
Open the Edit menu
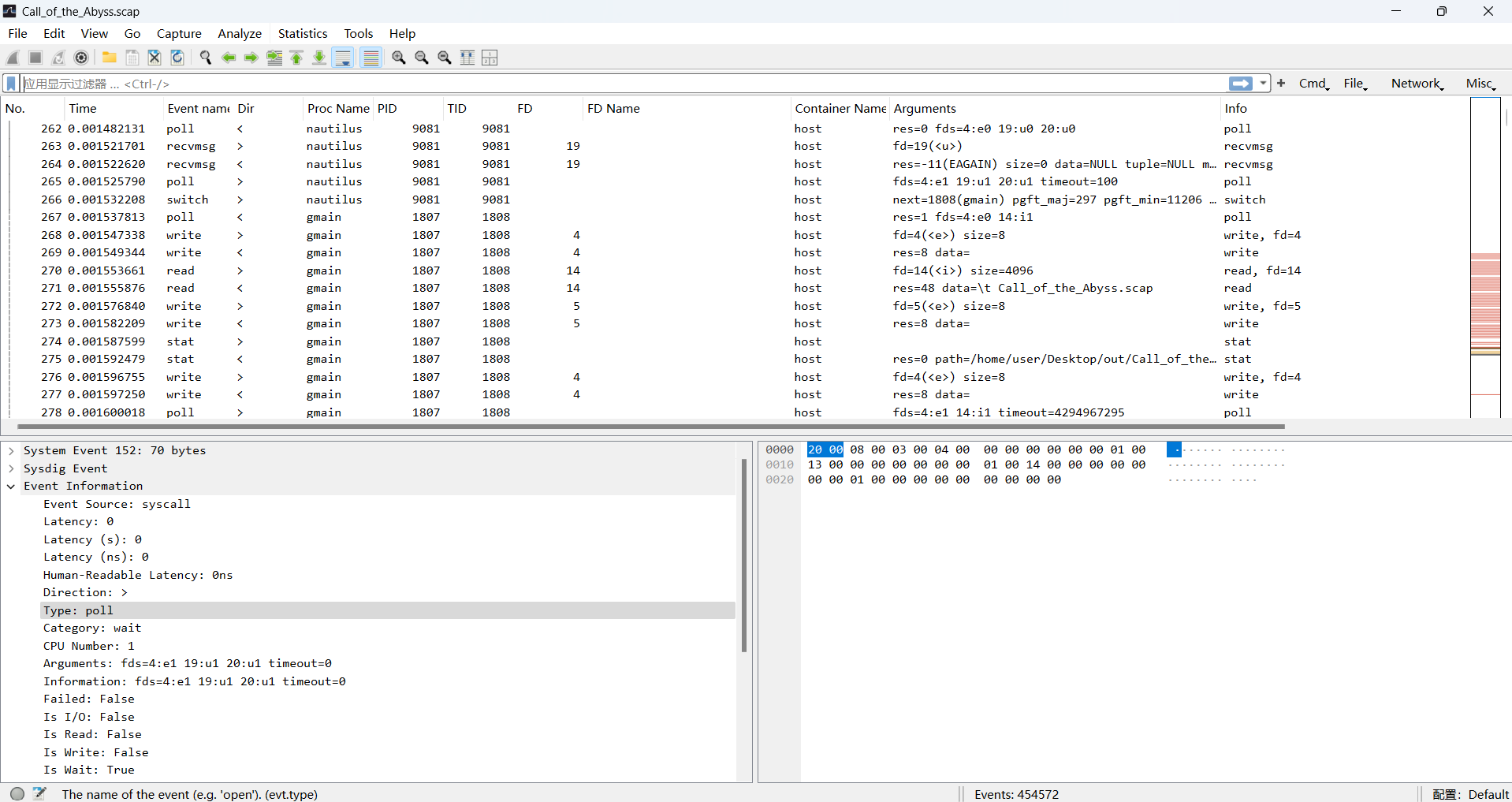pos(54,33)
